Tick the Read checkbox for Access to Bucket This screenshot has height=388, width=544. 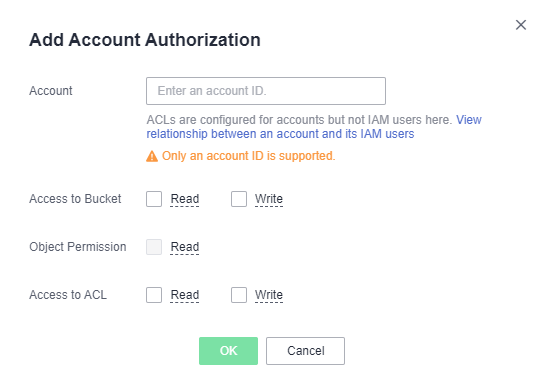point(154,199)
